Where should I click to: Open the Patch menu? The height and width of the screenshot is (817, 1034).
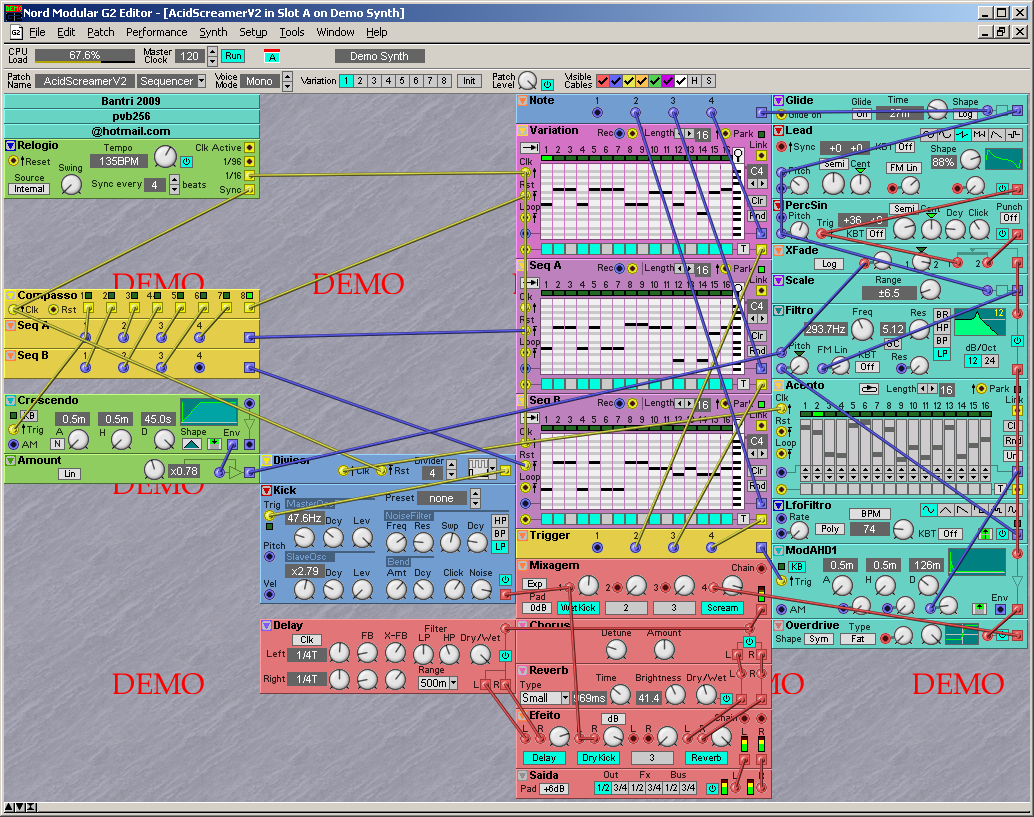[x=100, y=32]
